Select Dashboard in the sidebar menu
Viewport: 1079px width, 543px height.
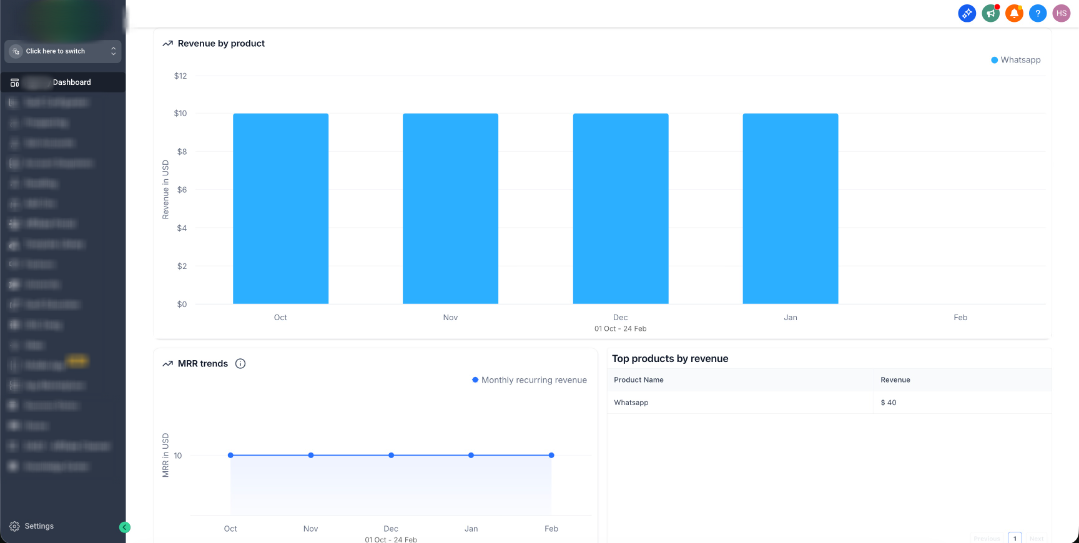[x=63, y=83]
